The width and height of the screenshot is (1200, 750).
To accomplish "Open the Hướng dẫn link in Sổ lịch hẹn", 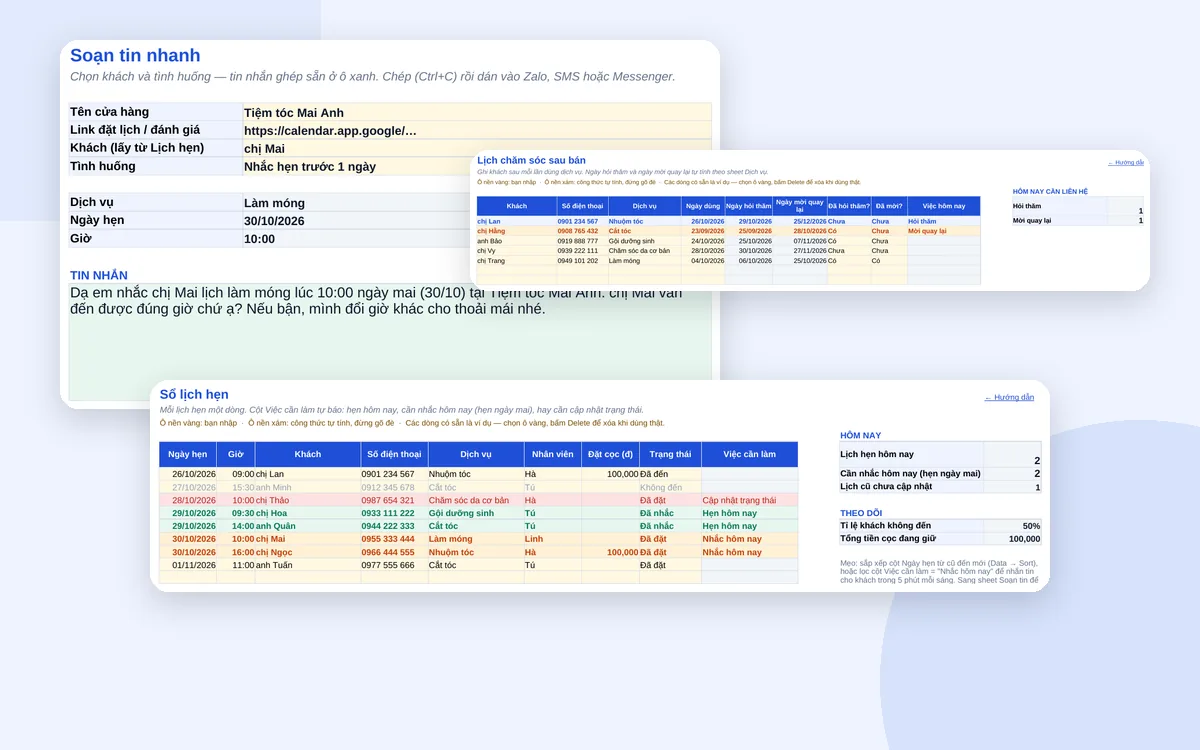I will [1009, 398].
